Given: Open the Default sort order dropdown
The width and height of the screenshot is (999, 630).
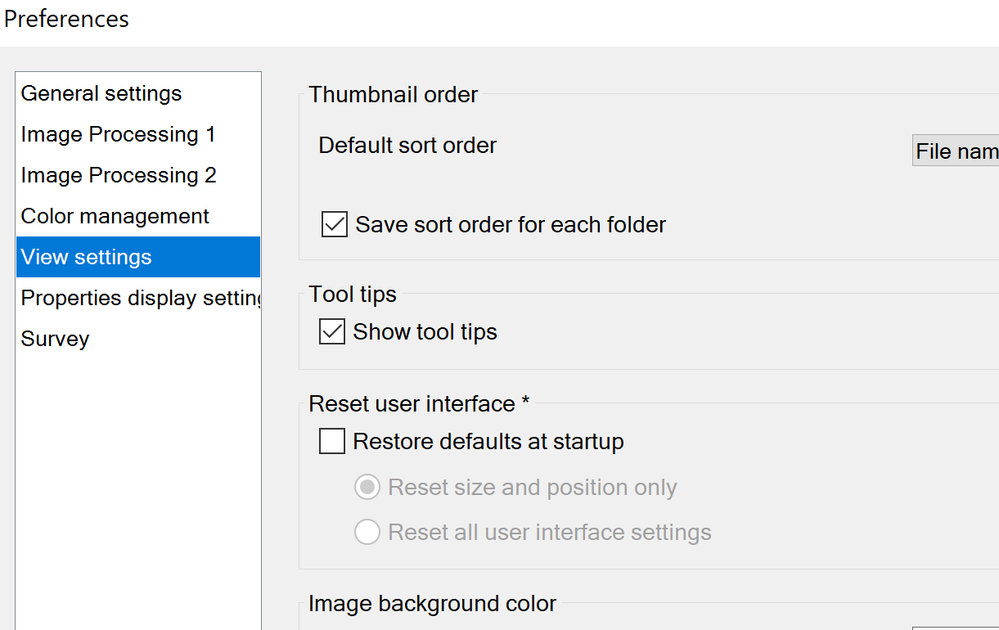Looking at the screenshot, I should pyautogui.click(x=955, y=151).
